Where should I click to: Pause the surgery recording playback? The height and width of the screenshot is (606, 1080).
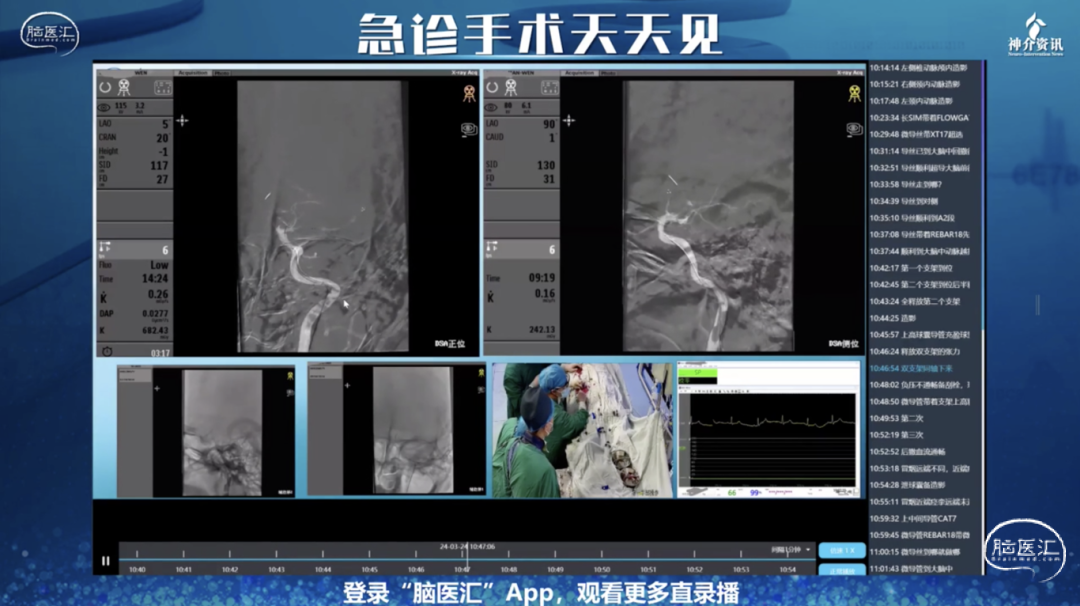click(105, 561)
